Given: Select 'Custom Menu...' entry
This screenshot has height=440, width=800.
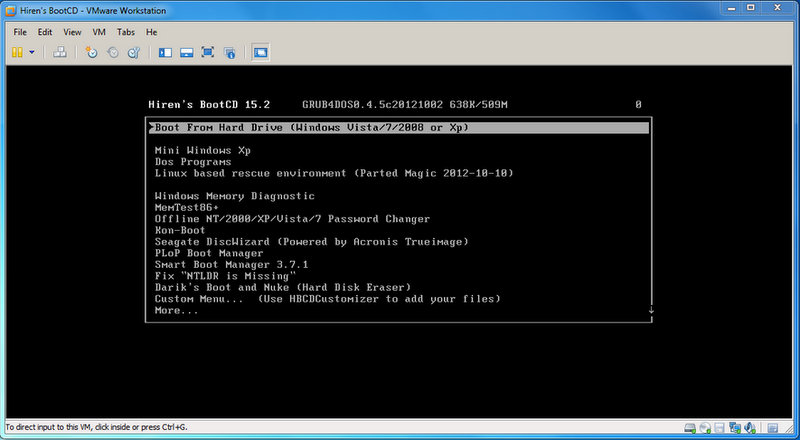Looking at the screenshot, I should coord(327,299).
